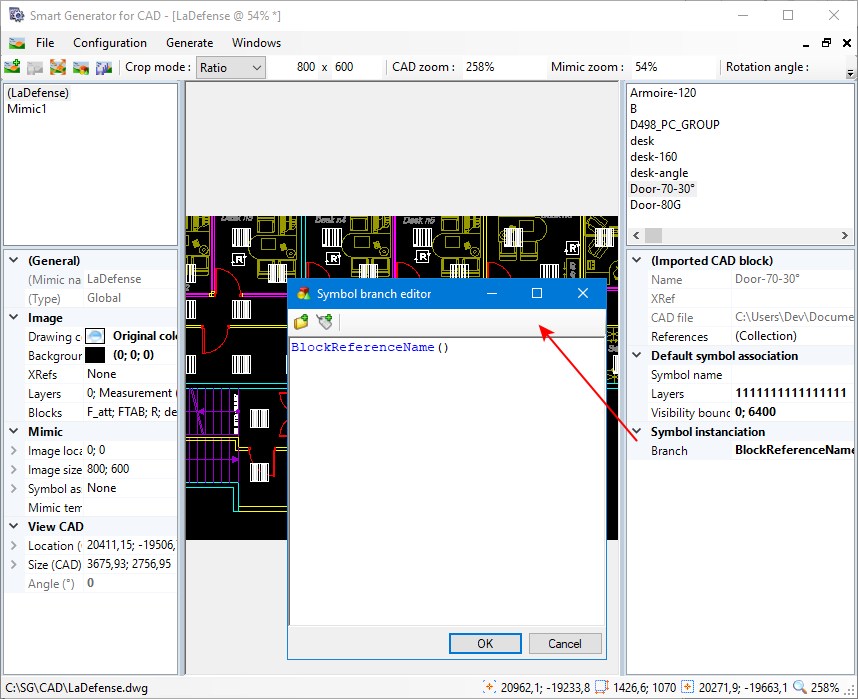Viewport: 858px width, 699px height.
Task: Click the add folder icon in Symbol branch editor
Action: click(301, 322)
